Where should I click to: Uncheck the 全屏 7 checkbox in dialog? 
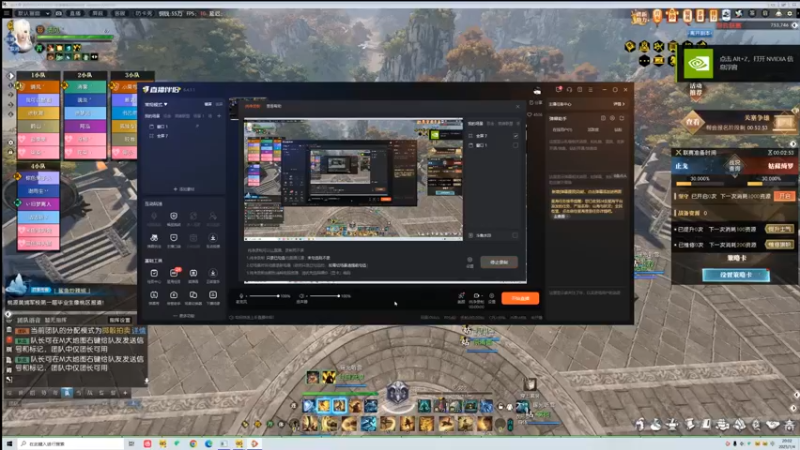(x=516, y=136)
